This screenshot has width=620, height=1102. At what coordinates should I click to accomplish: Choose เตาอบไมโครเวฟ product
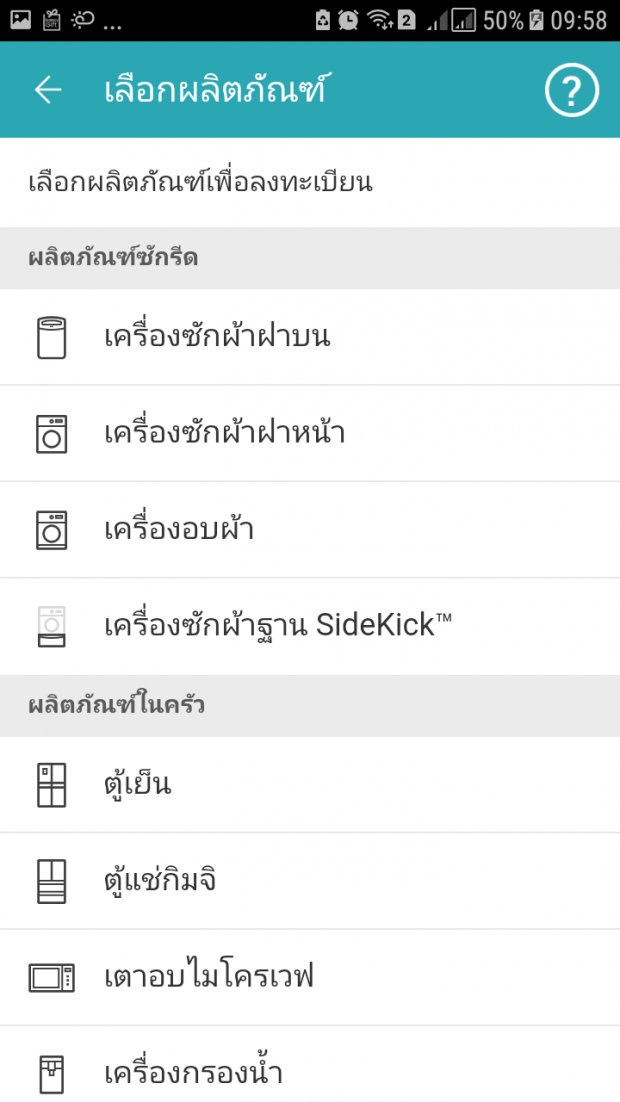(x=209, y=977)
